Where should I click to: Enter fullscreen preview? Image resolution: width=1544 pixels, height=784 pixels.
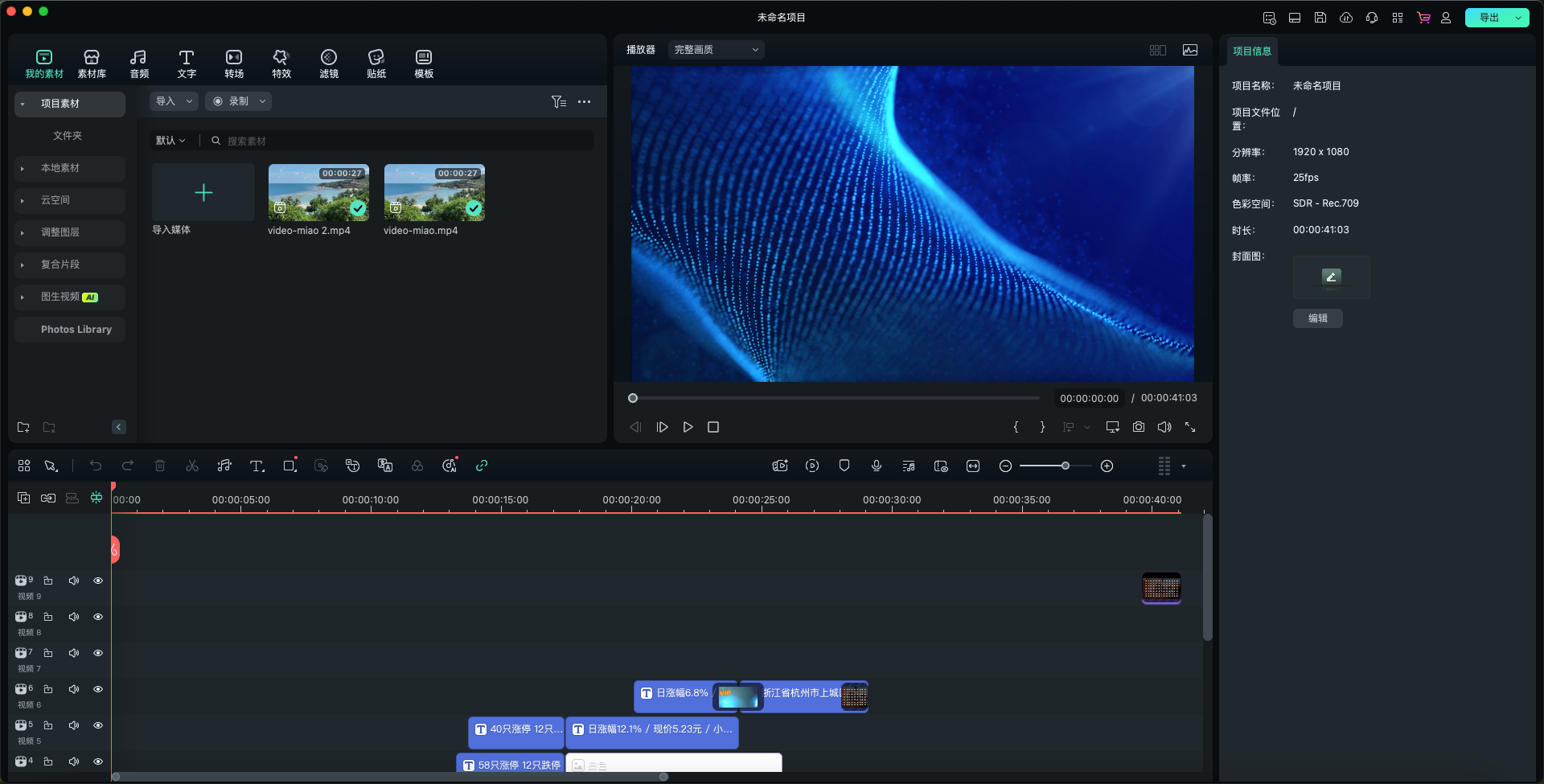[x=1190, y=427]
